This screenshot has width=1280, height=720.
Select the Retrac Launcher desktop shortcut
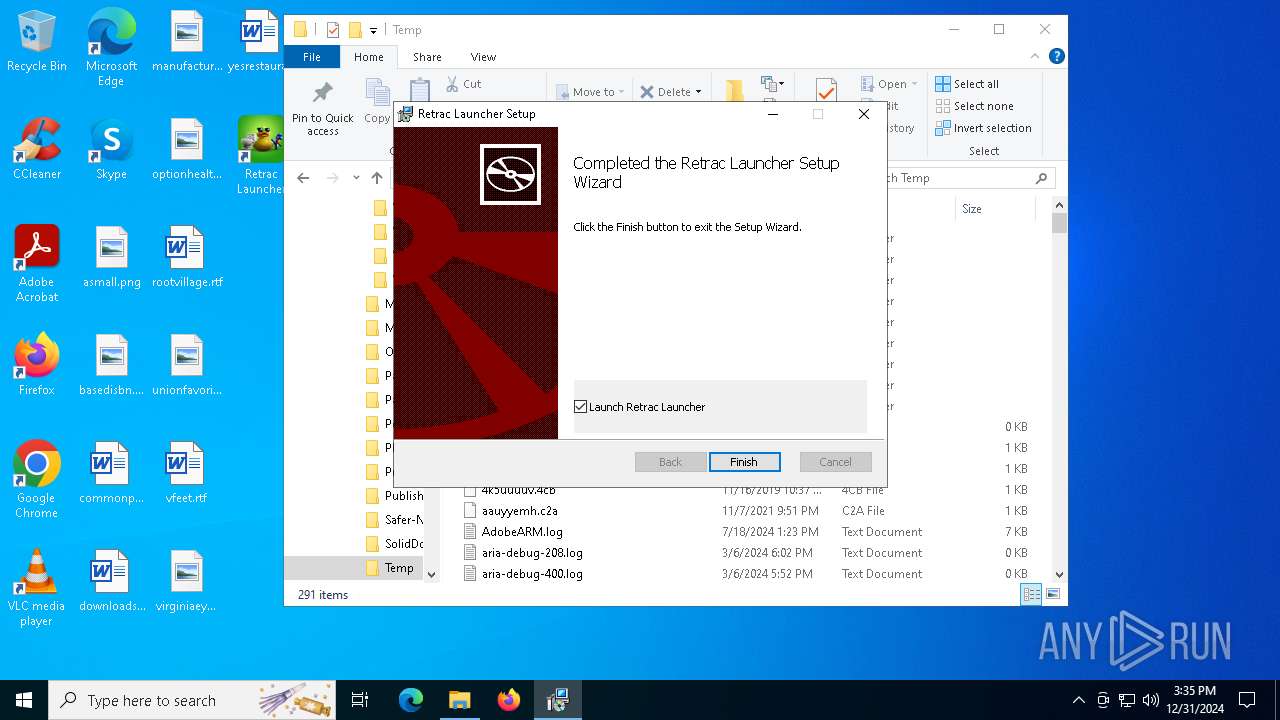coord(261,156)
